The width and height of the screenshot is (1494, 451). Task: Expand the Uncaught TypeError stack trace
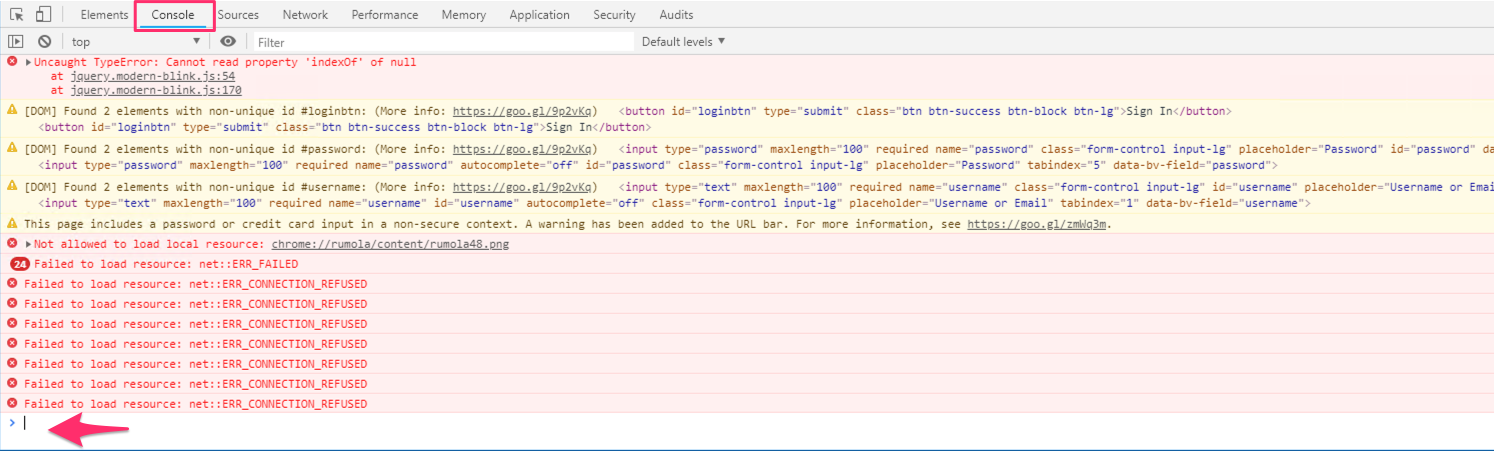coord(29,62)
